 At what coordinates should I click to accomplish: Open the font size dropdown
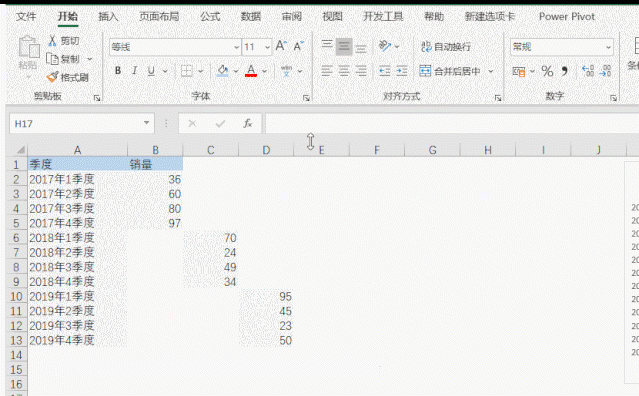coord(267,47)
